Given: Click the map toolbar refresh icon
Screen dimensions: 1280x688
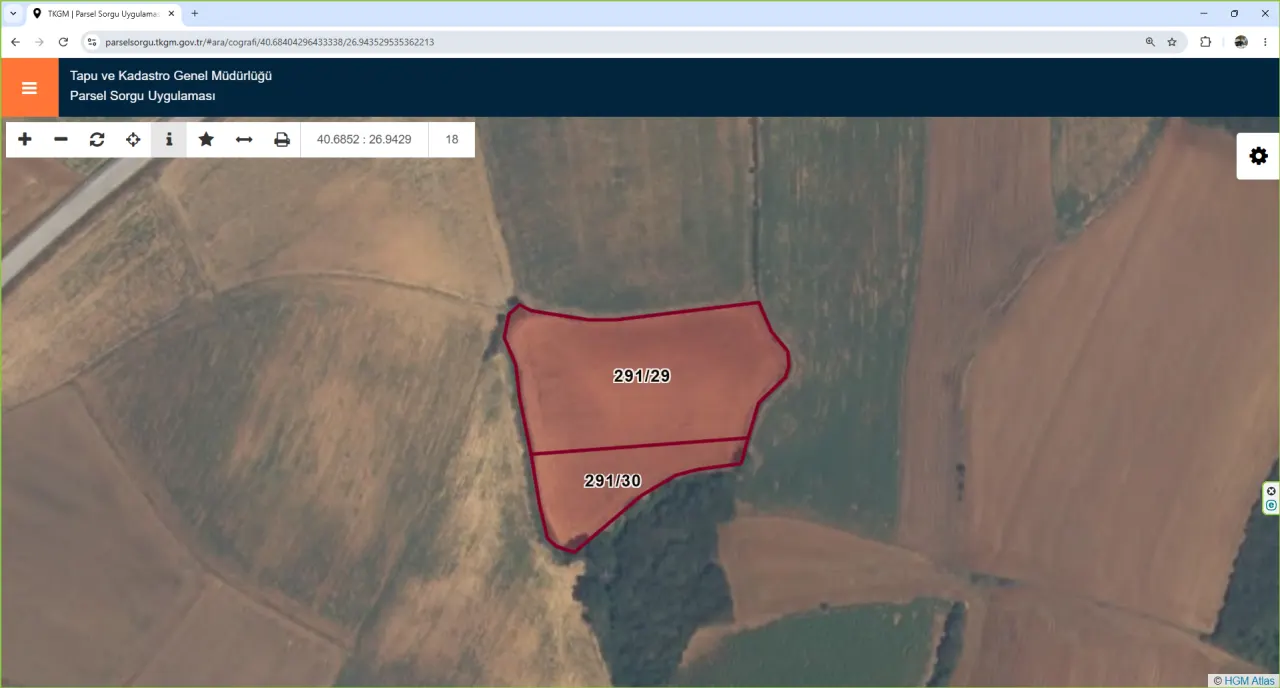Looking at the screenshot, I should (97, 139).
